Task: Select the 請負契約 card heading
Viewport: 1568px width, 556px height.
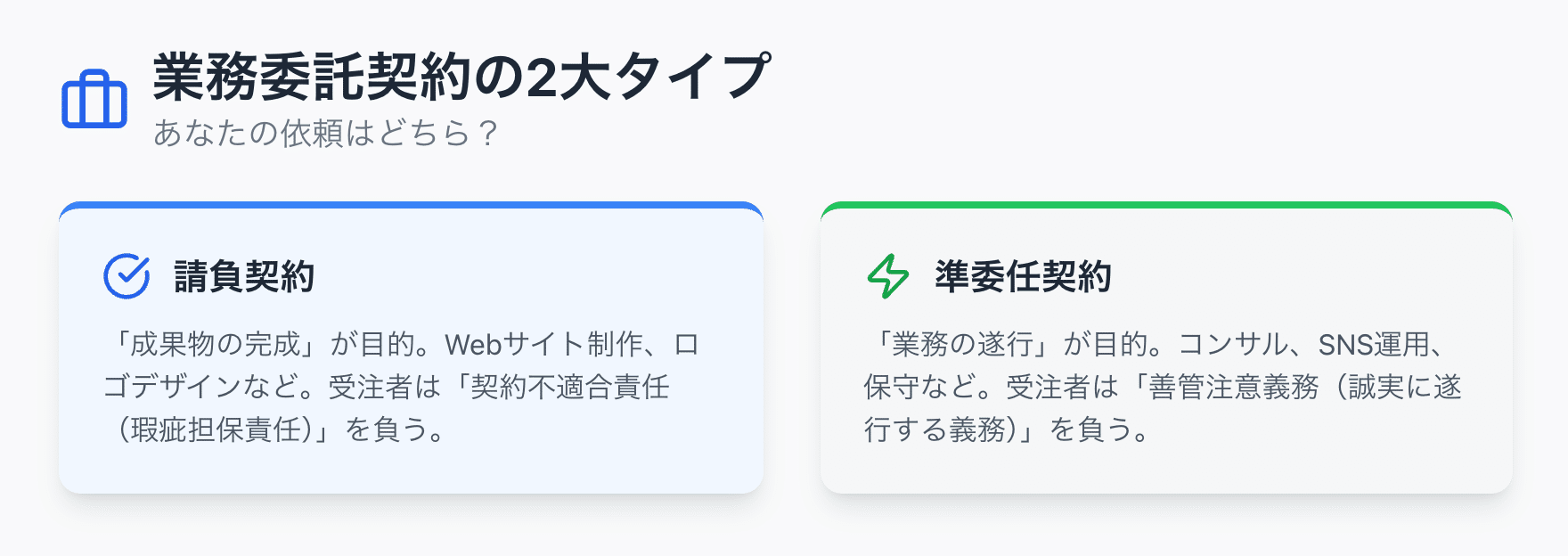Action: click(244, 276)
